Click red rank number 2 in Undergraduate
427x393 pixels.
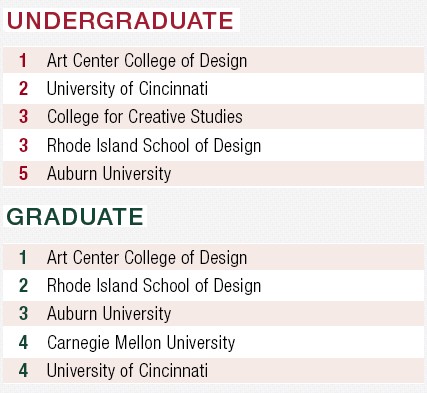[x=23, y=89]
